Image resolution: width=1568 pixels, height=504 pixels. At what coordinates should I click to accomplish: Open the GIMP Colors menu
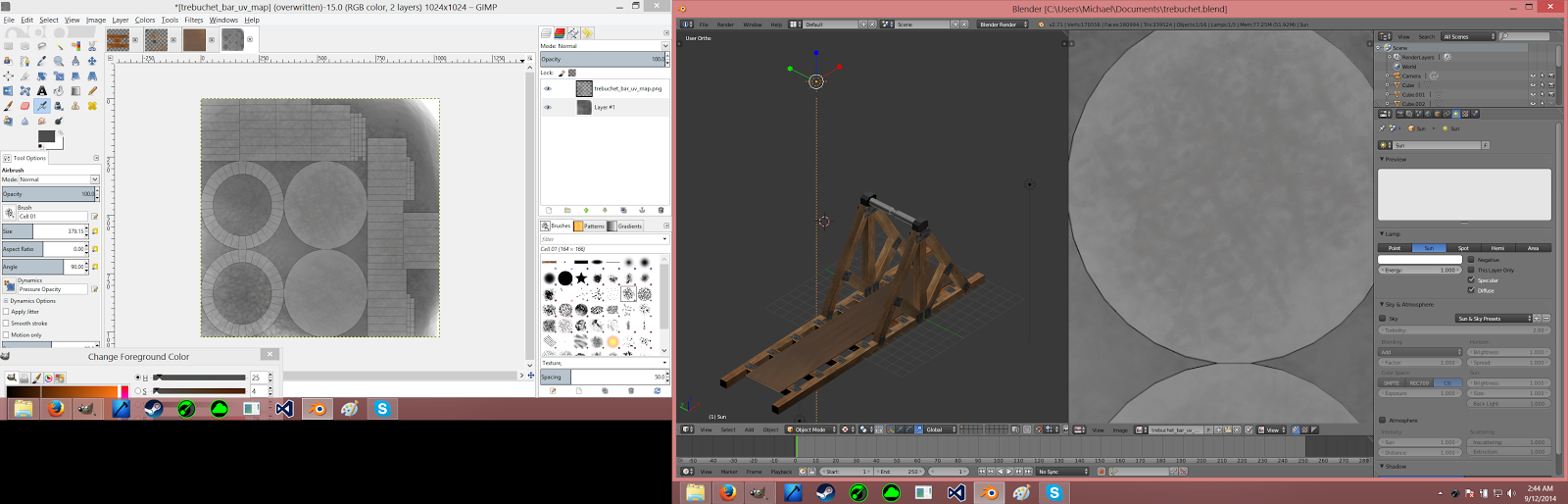tap(145, 20)
